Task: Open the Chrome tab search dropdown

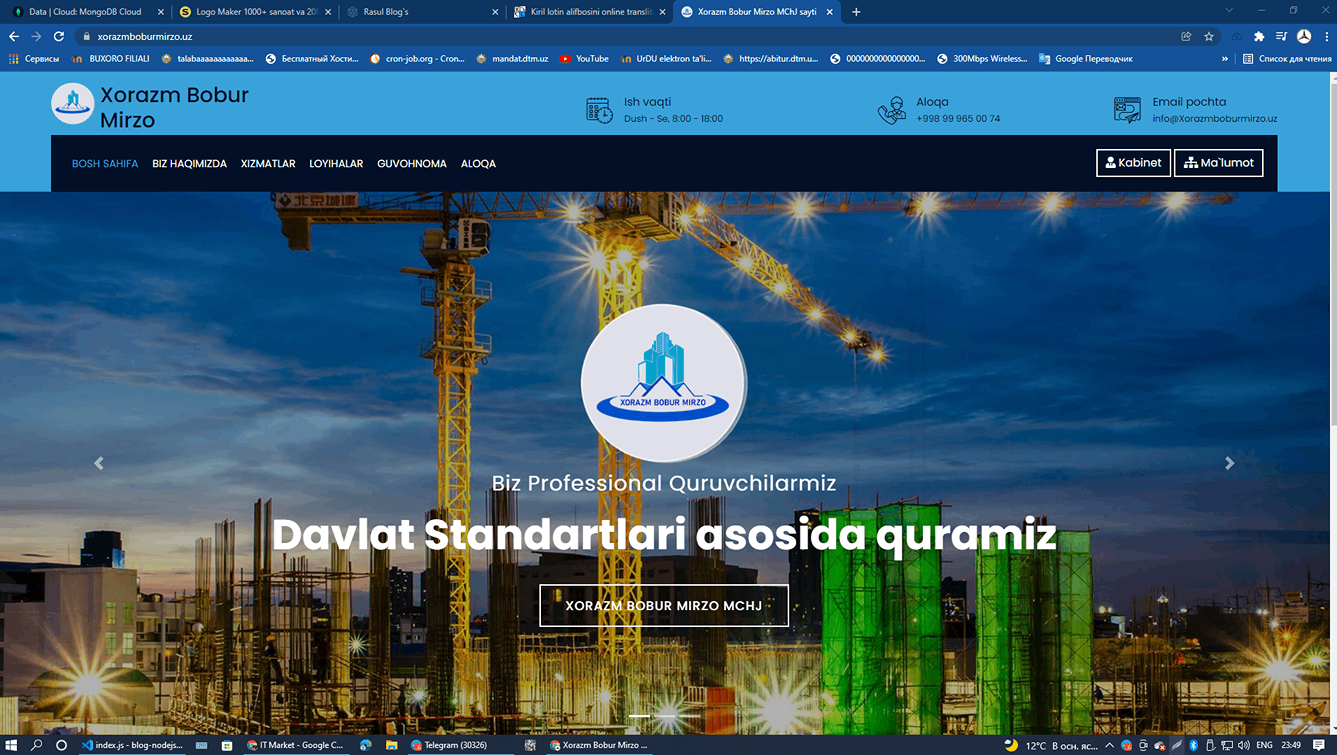Action: (1229, 11)
